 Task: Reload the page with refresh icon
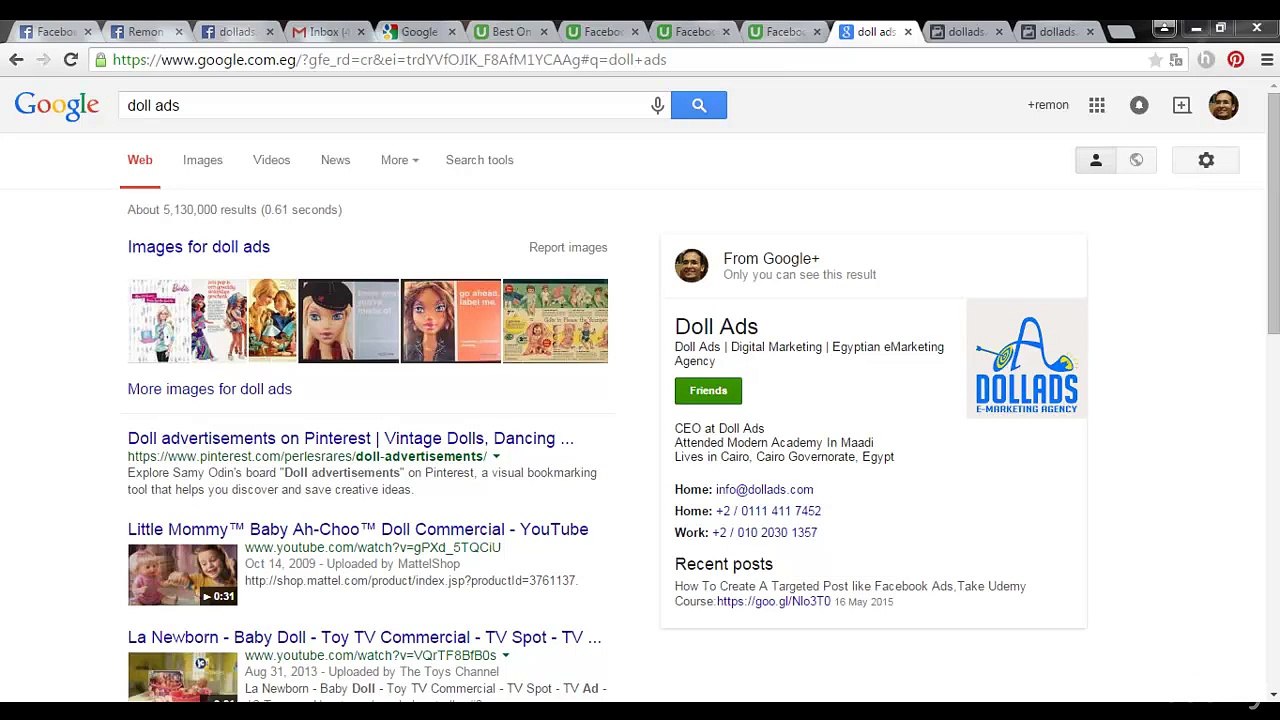coord(70,60)
